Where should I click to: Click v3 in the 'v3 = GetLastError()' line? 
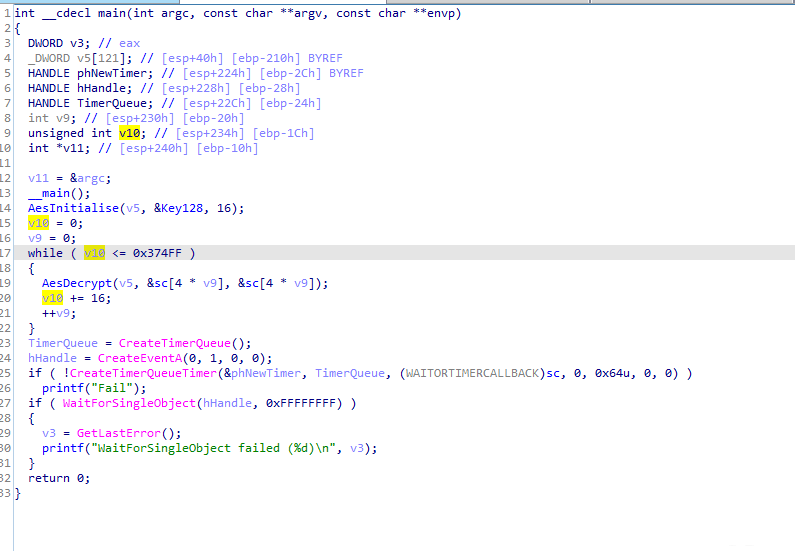49,433
